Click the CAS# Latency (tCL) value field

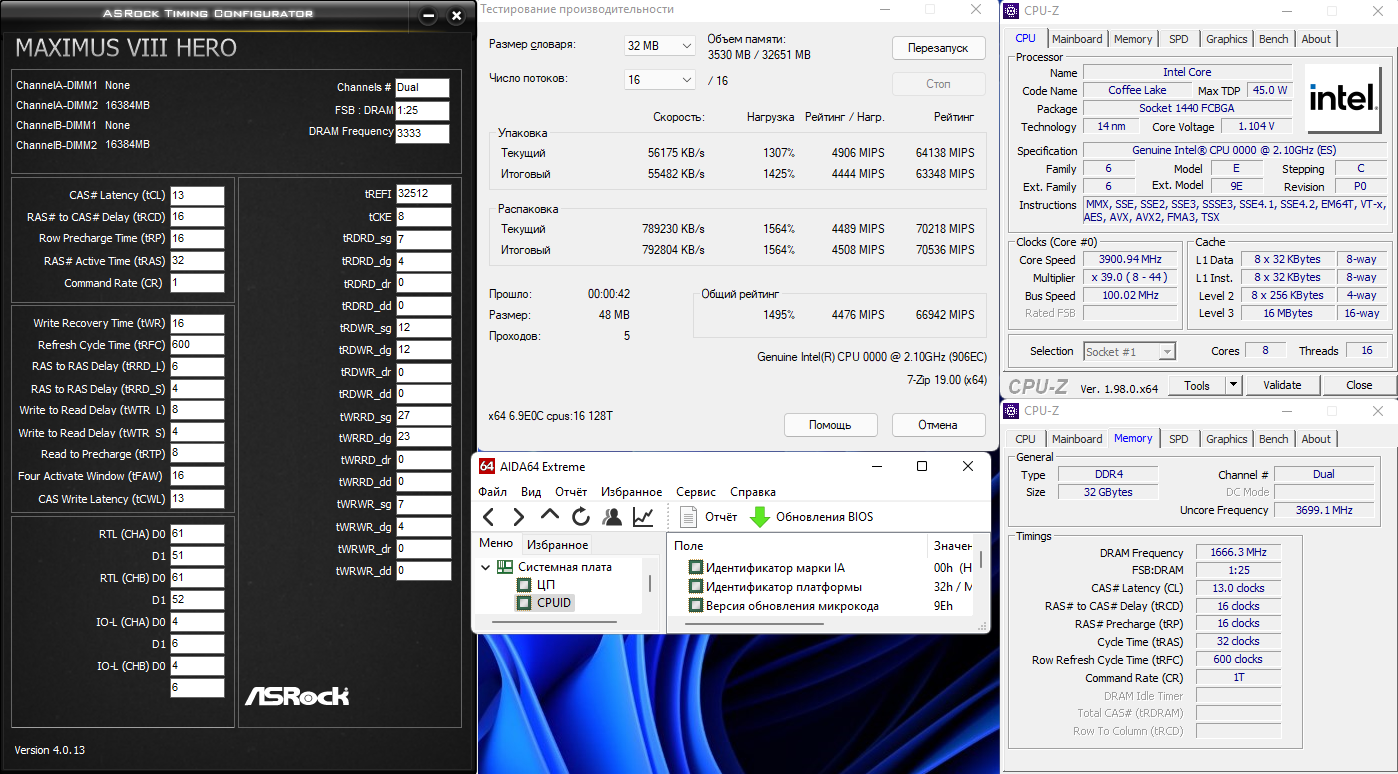[197, 195]
